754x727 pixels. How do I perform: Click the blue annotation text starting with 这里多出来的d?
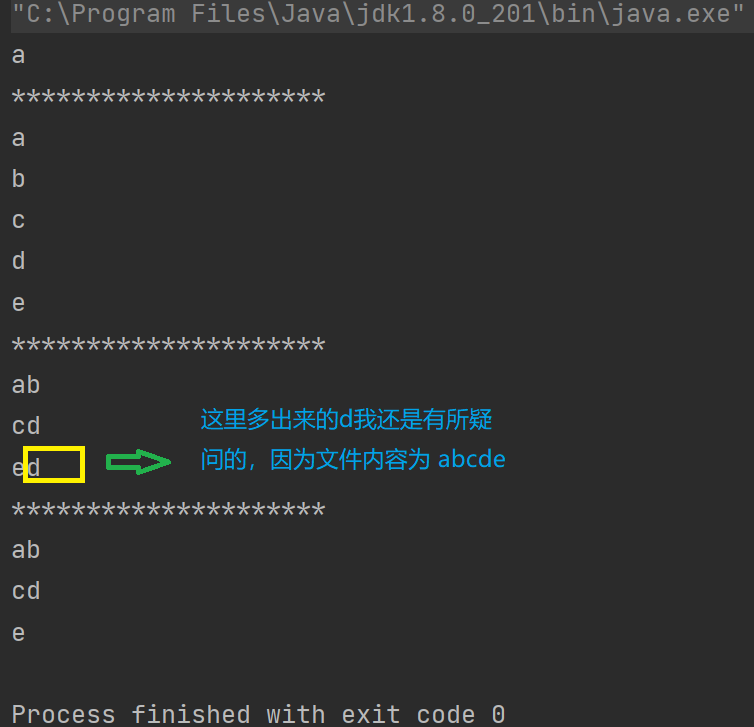(x=346, y=419)
